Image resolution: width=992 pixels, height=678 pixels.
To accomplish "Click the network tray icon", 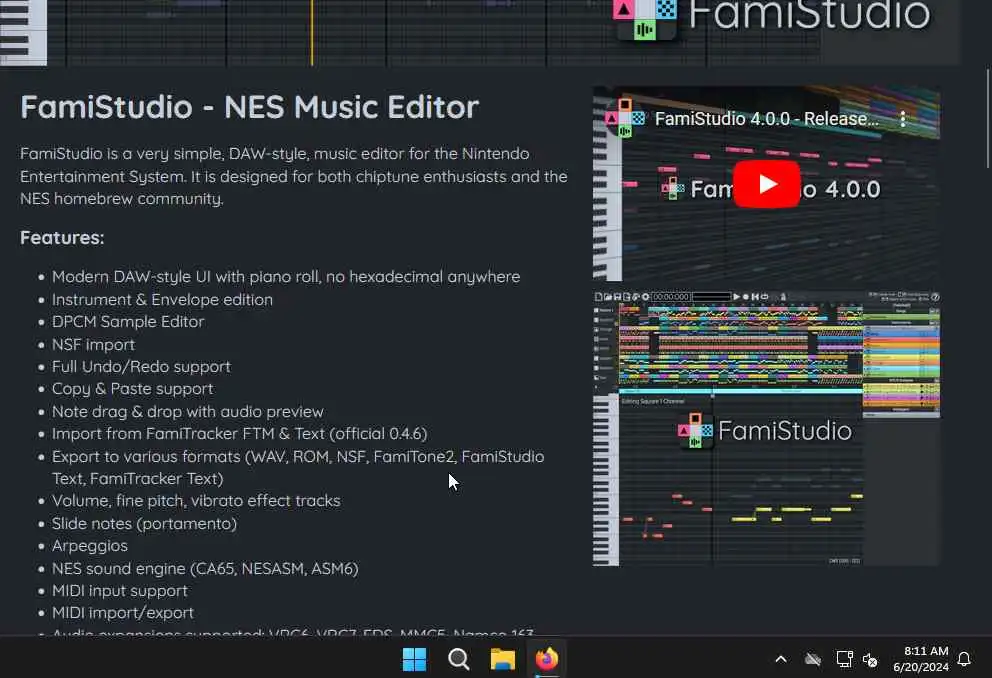I will coord(844,659).
